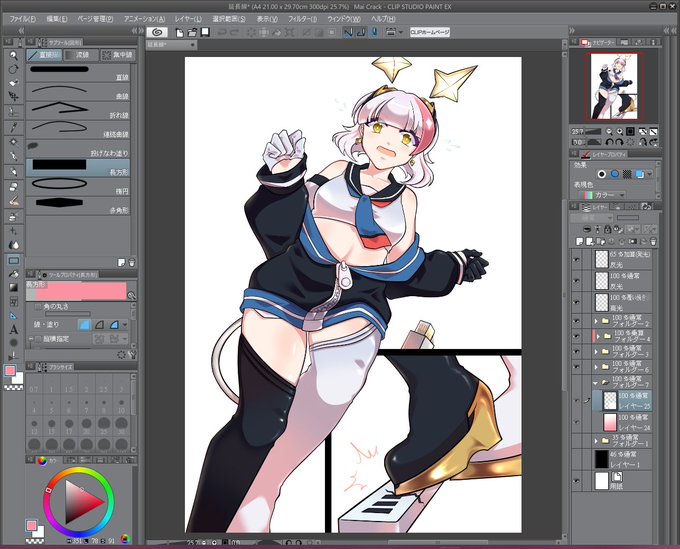
Task: Open the blending mode dropdown in the Layer panel
Action: click(x=592, y=217)
